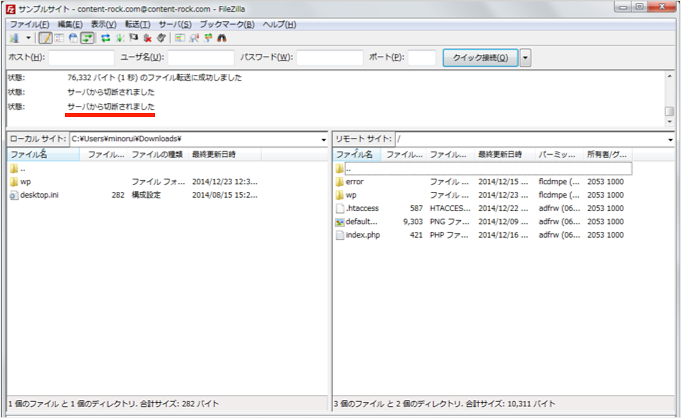The image size is (681, 418).
Task: Toggle the transfer queue display
Action: pyautogui.click(x=87, y=38)
